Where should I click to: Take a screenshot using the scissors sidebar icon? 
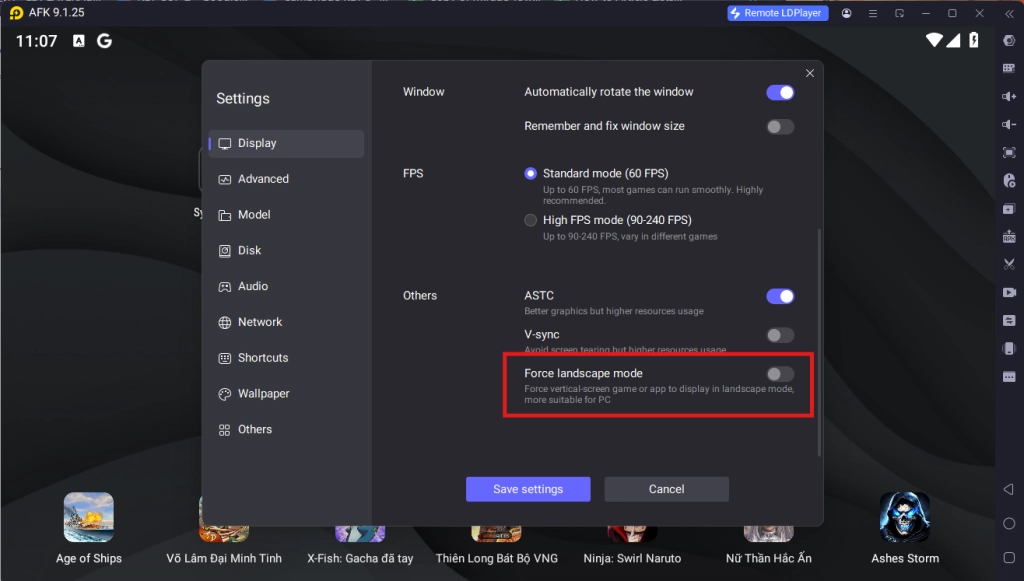pyautogui.click(x=1010, y=264)
